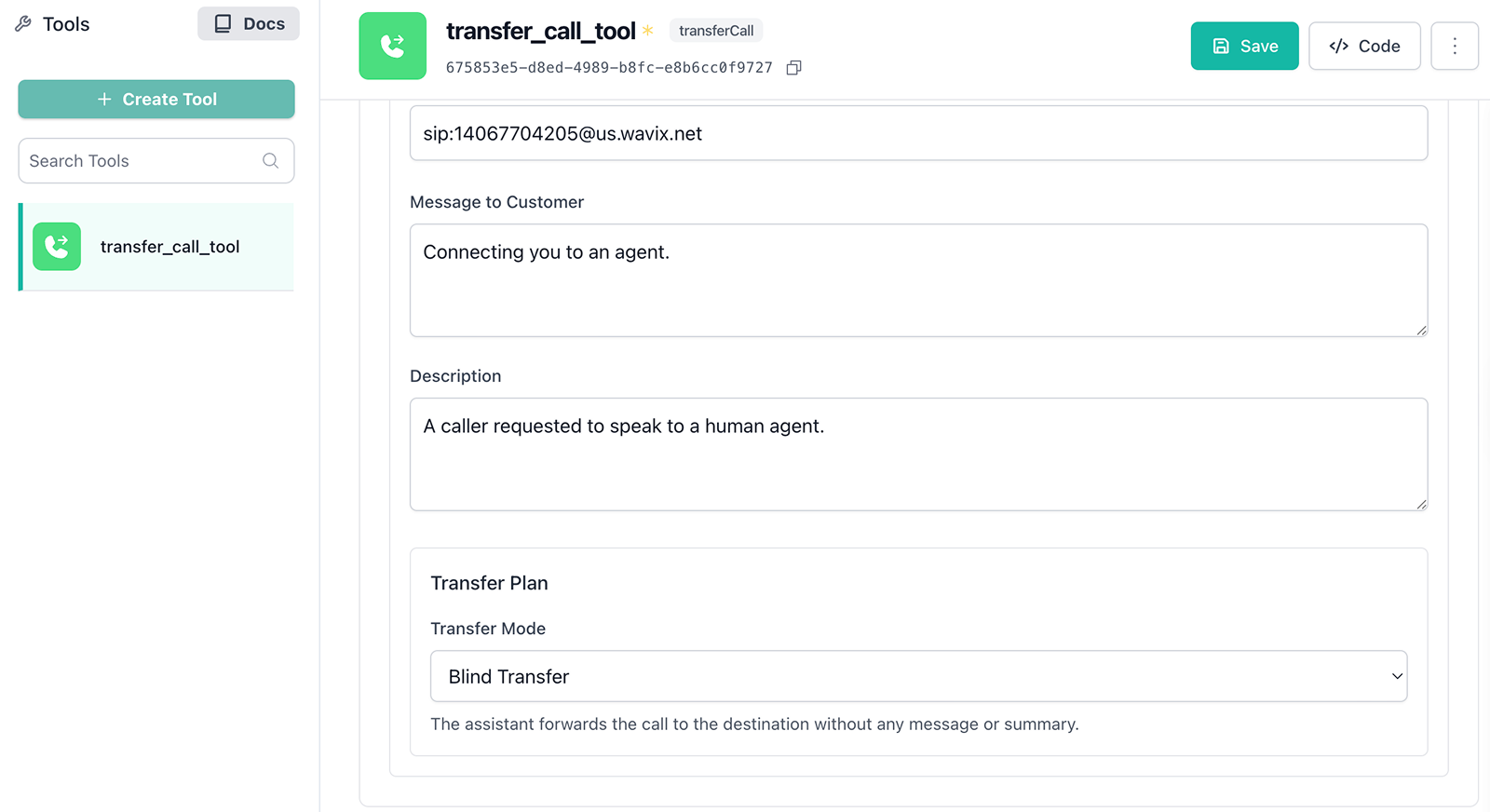The width and height of the screenshot is (1490, 812).
Task: Focus the Search Tools field
Action: 140,161
